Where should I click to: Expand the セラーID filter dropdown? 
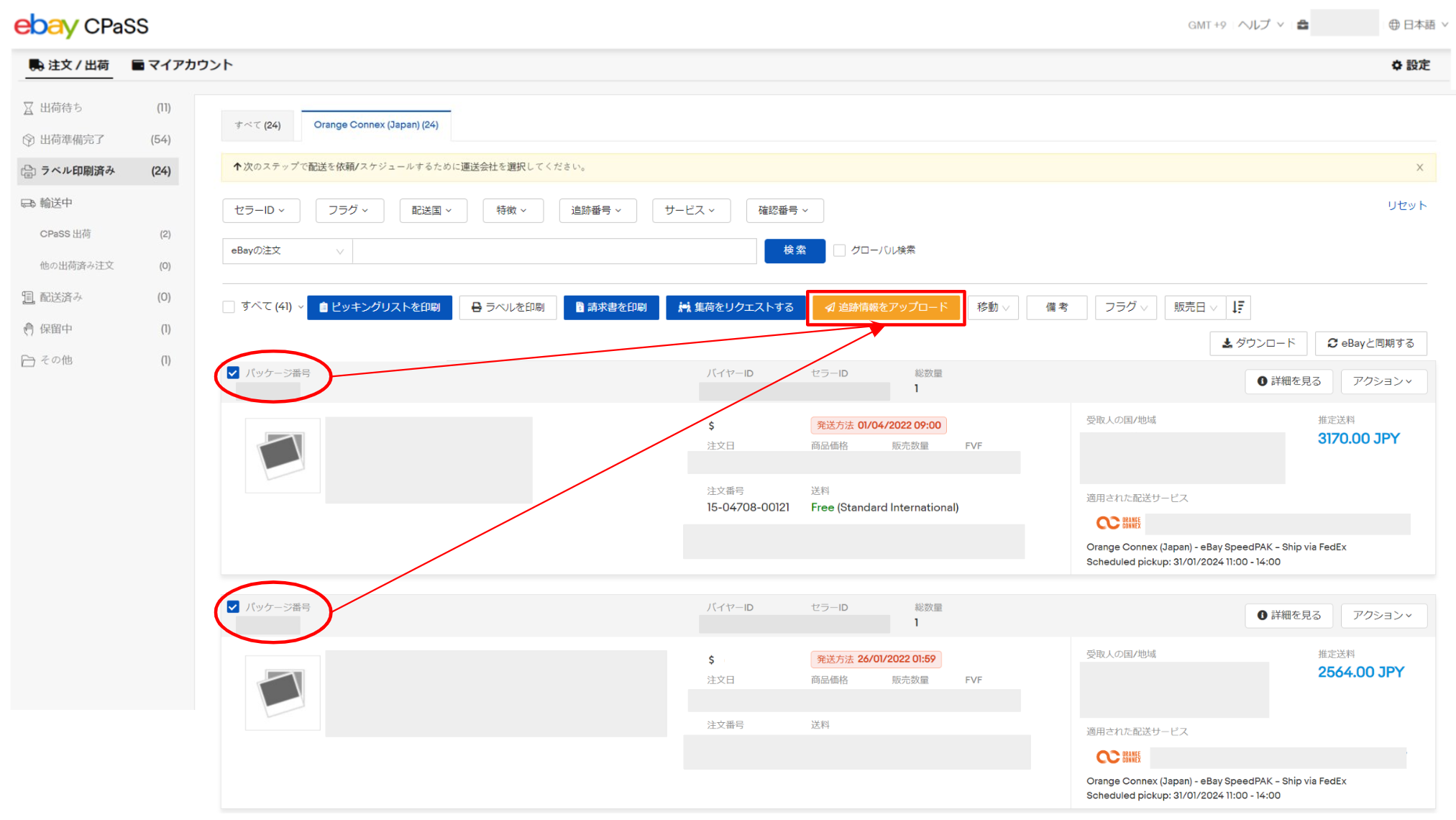[260, 210]
